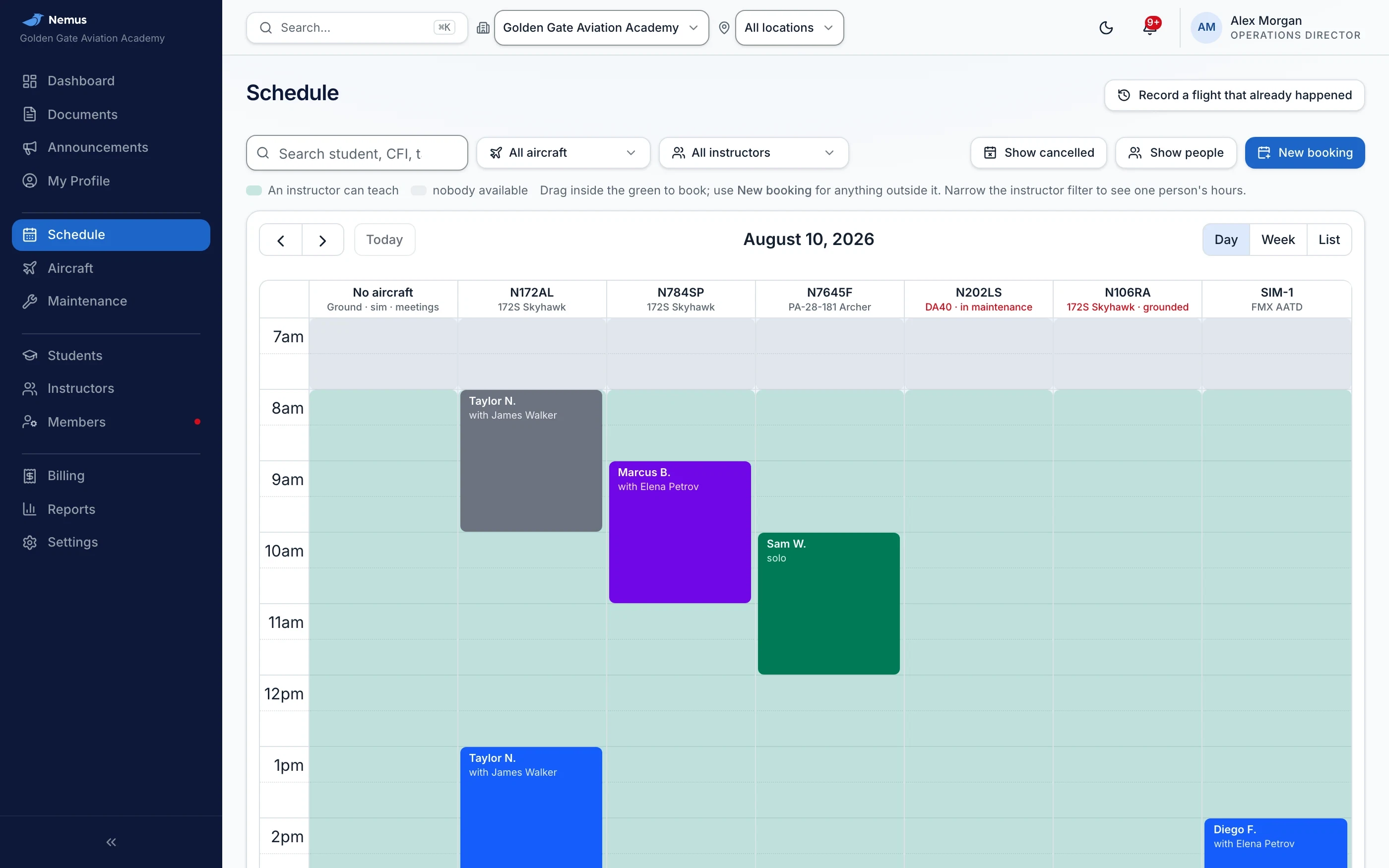Open Taylor N. 1pm booking on N172AL
The height and width of the screenshot is (868, 1389).
point(531,806)
